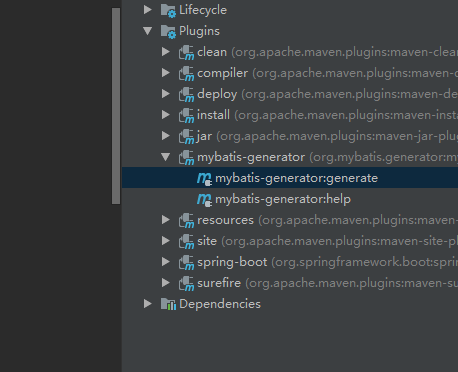Expand the site plugin
This screenshot has height=372, width=458.
click(166, 241)
